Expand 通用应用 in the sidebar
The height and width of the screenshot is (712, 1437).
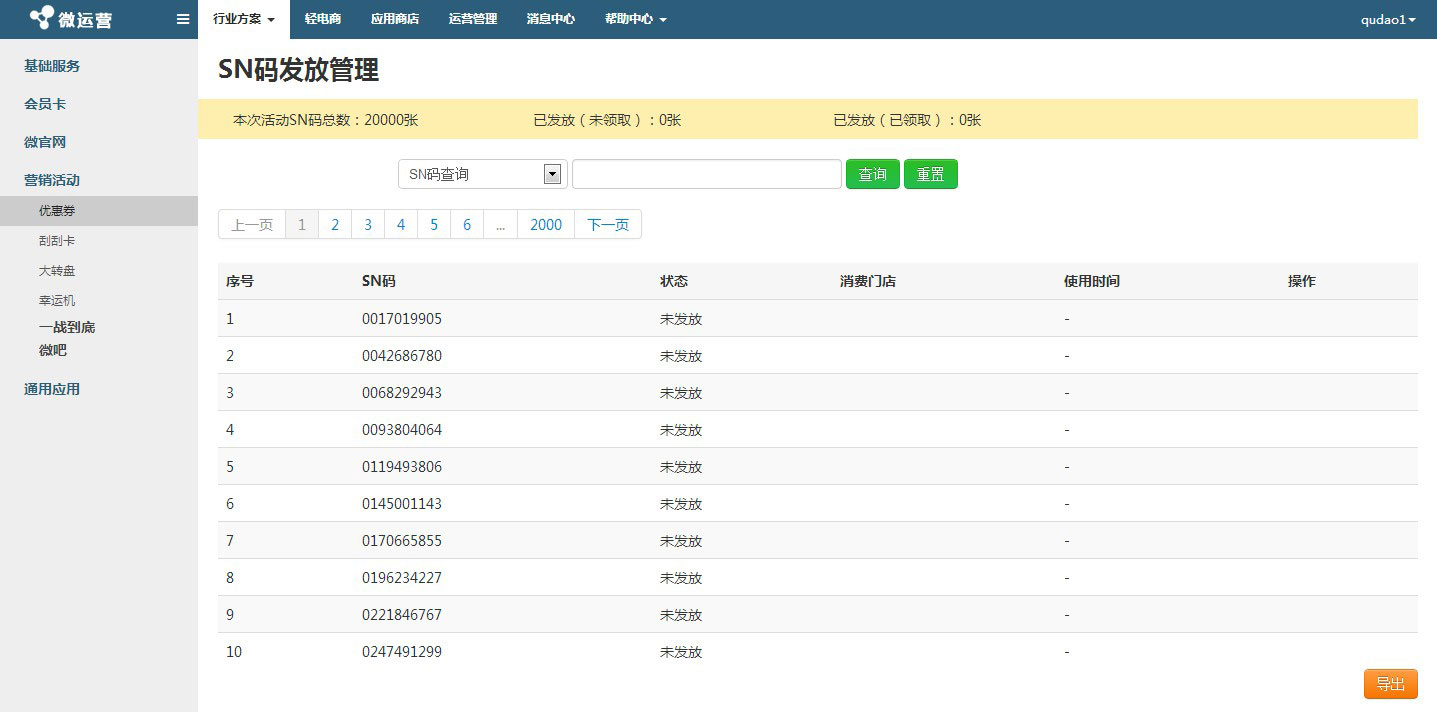pos(52,389)
